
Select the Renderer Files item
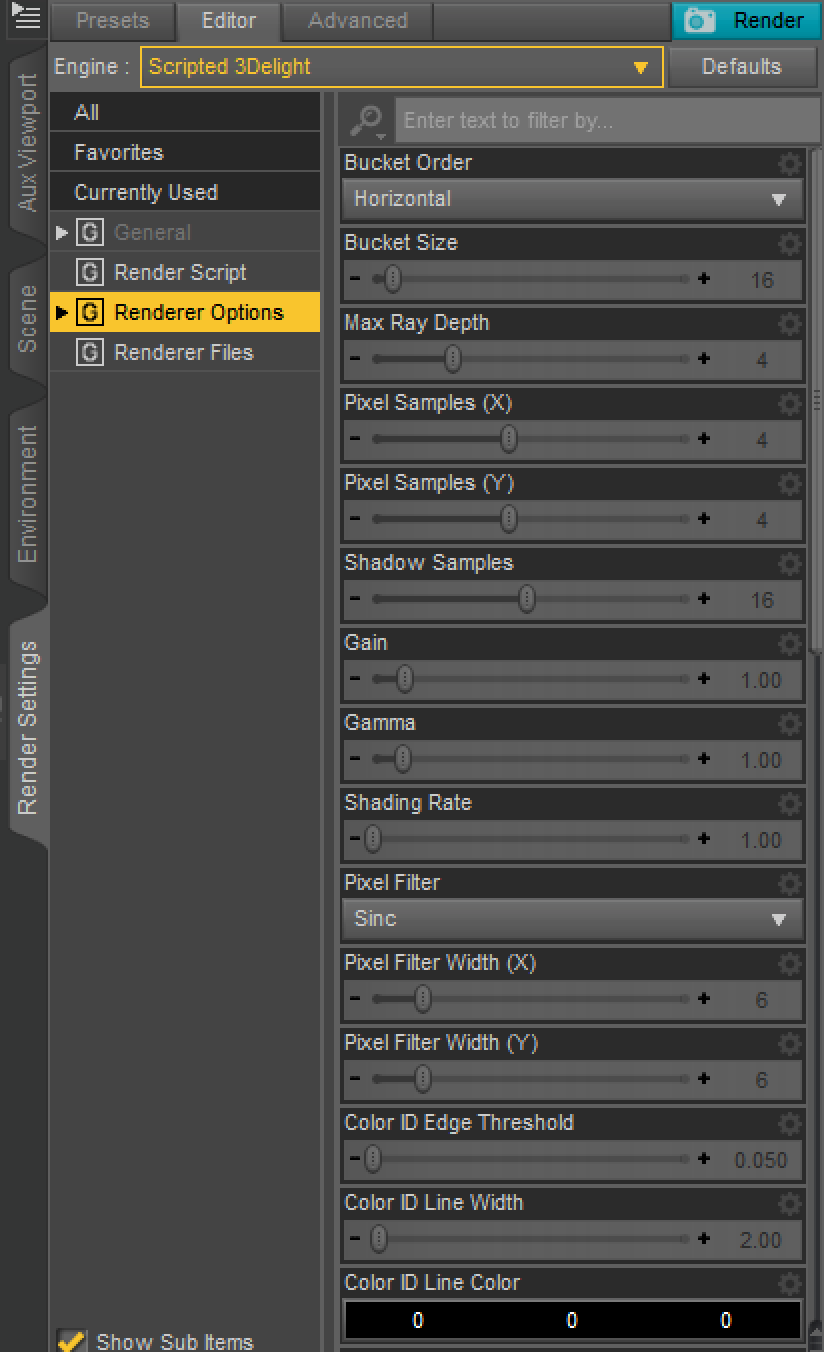(185, 353)
